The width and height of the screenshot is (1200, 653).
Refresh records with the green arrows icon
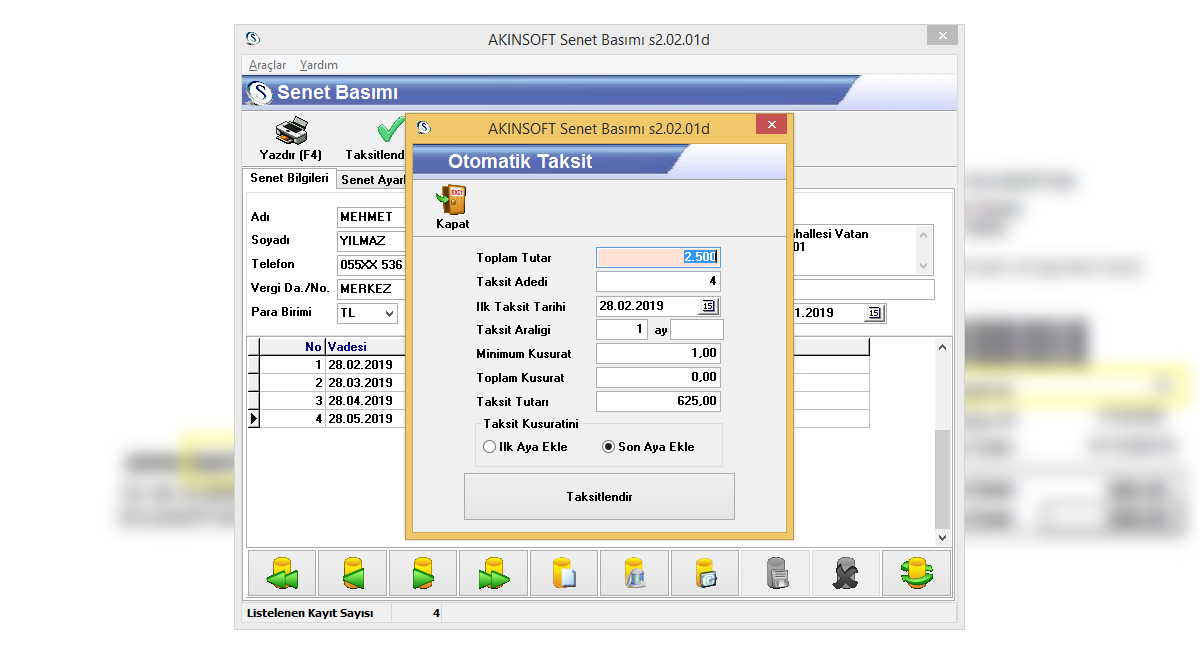click(916, 573)
